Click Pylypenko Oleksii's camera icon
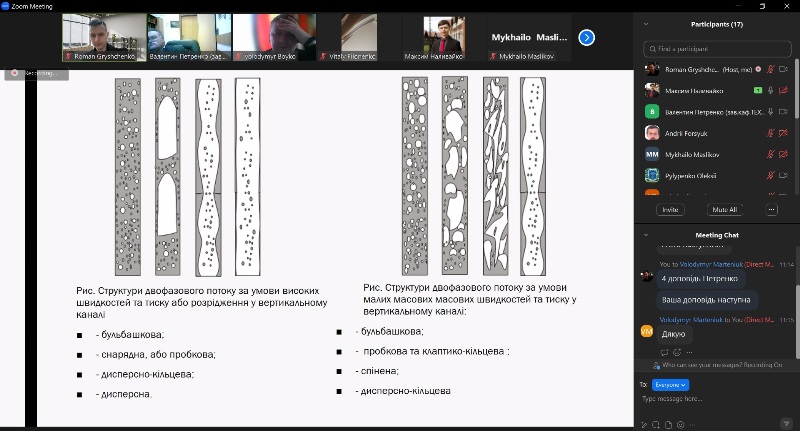The image size is (800, 431). coord(784,175)
